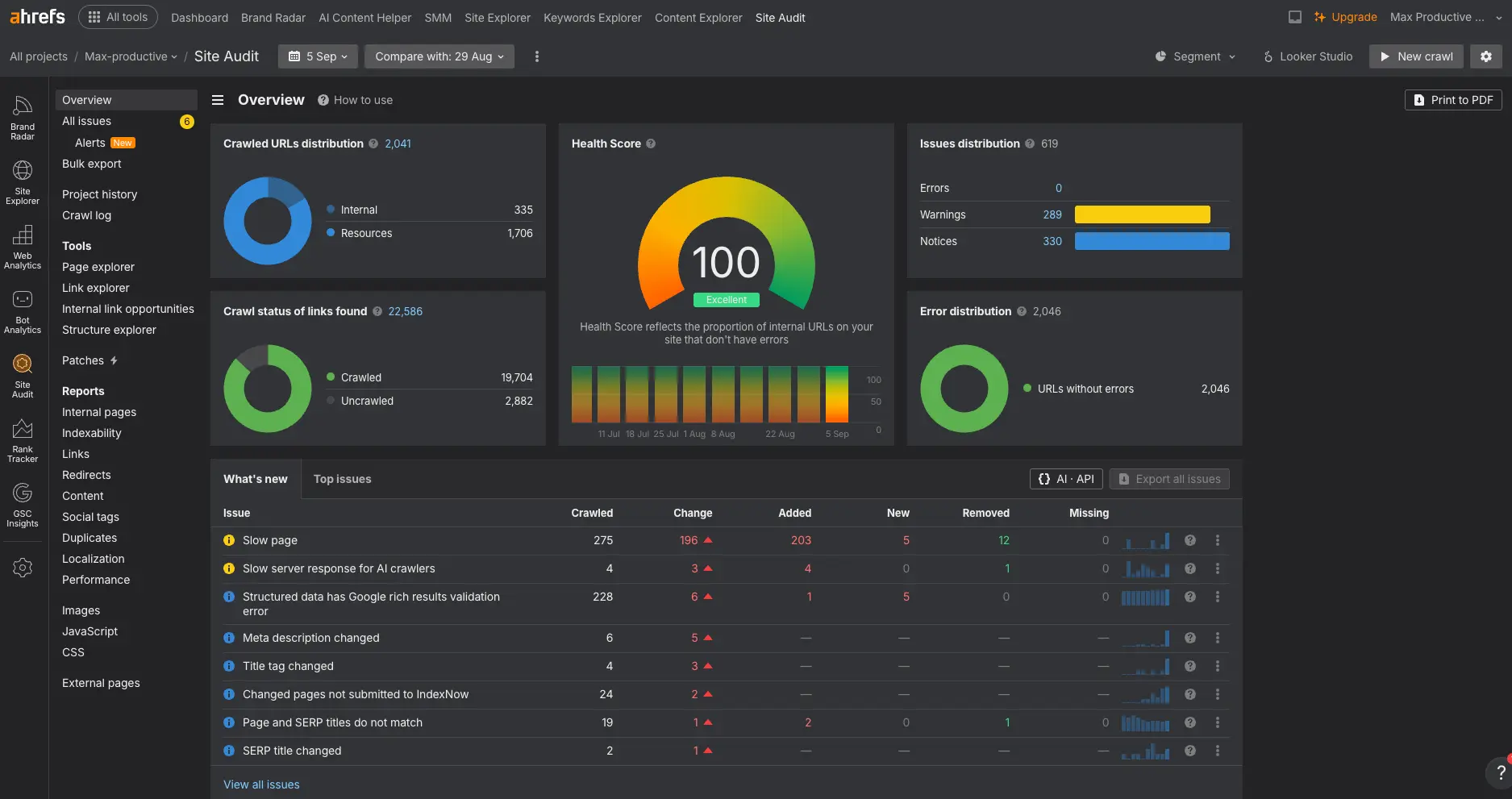Open the AI · API button

click(1066, 479)
